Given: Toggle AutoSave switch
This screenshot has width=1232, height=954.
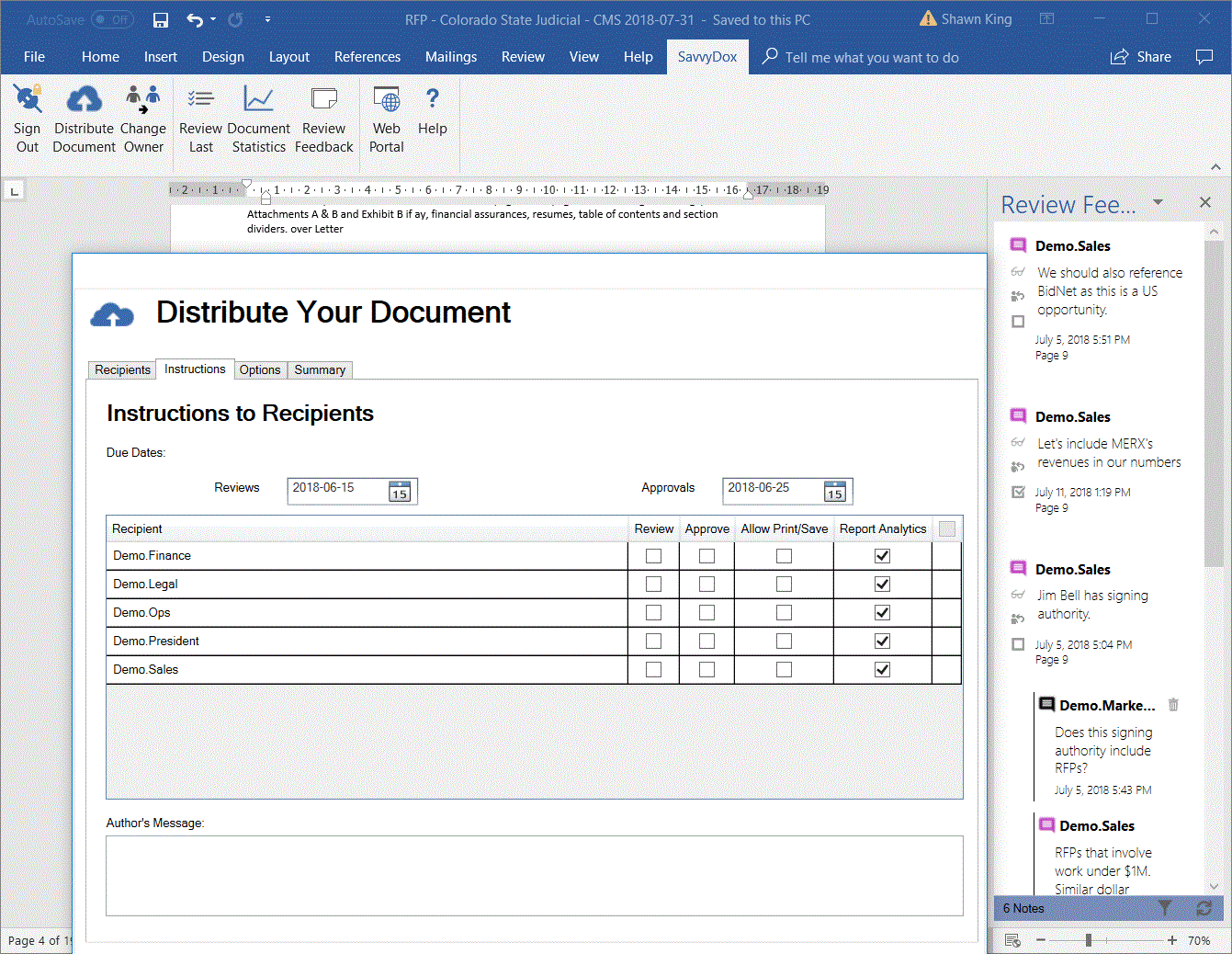Looking at the screenshot, I should coord(112,19).
